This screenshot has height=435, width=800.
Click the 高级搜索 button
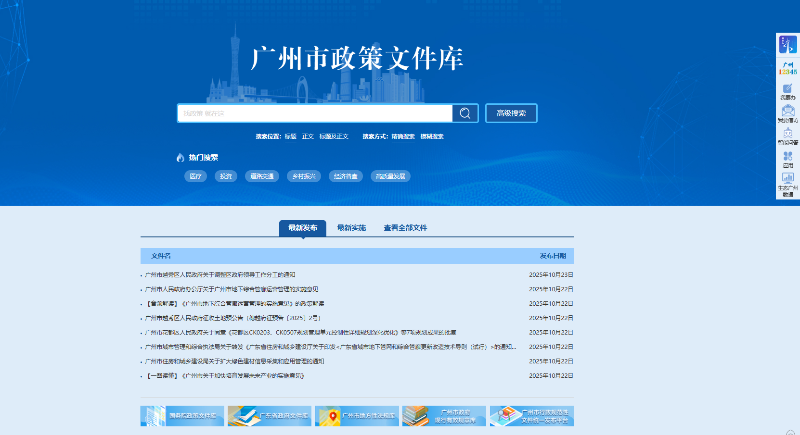(x=511, y=113)
